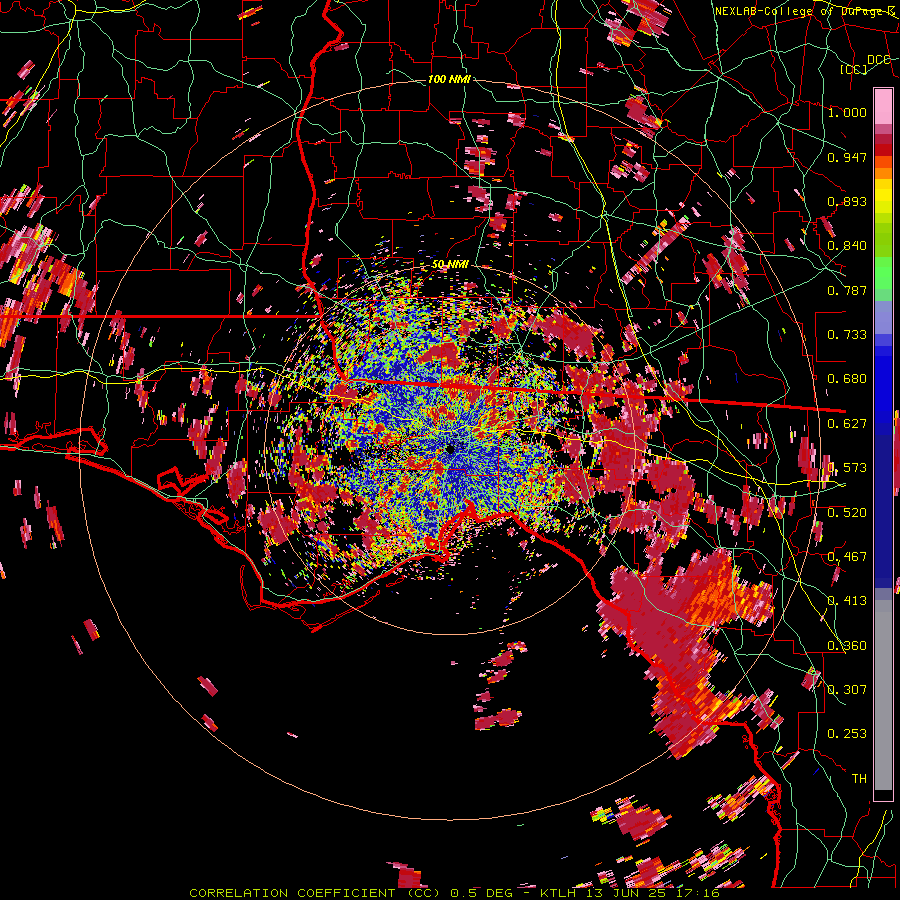Image resolution: width=900 pixels, height=900 pixels.
Task: Select the 0.680 scale value
Action: [x=847, y=379]
